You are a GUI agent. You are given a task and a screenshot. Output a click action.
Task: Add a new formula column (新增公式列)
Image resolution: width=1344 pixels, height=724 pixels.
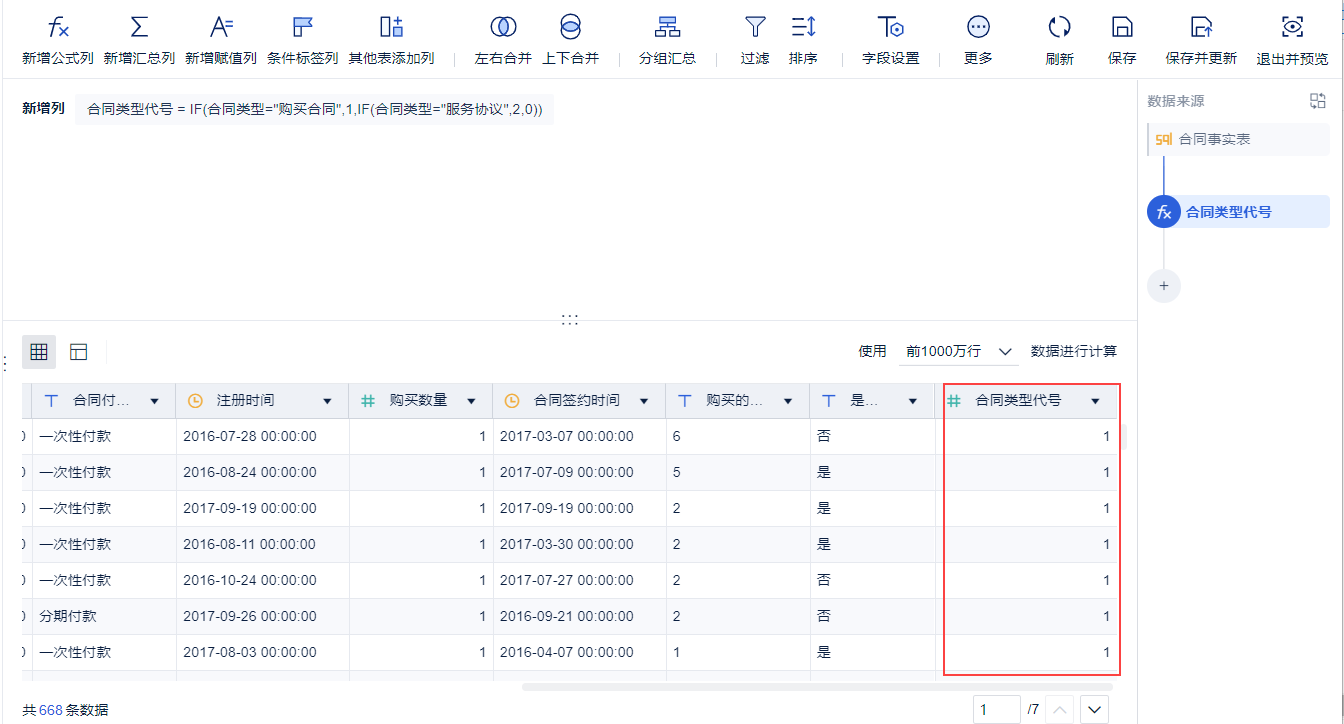(x=58, y=40)
